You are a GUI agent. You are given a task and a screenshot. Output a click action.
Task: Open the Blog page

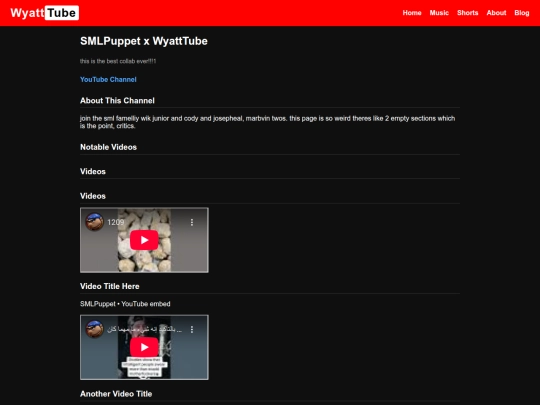(522, 13)
